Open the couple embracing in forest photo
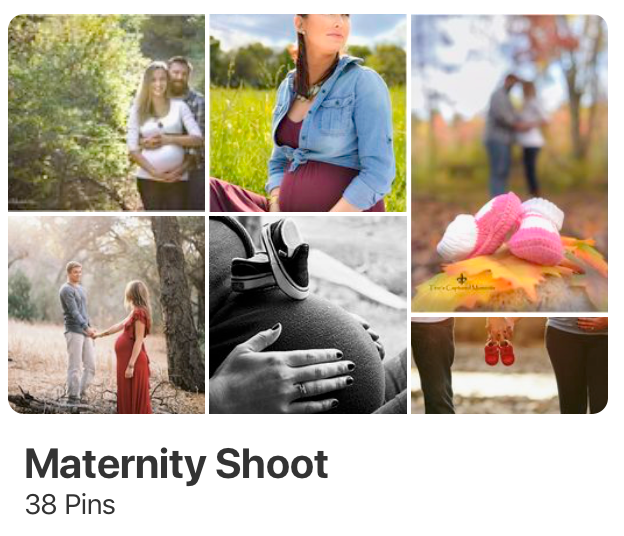 click(x=107, y=113)
